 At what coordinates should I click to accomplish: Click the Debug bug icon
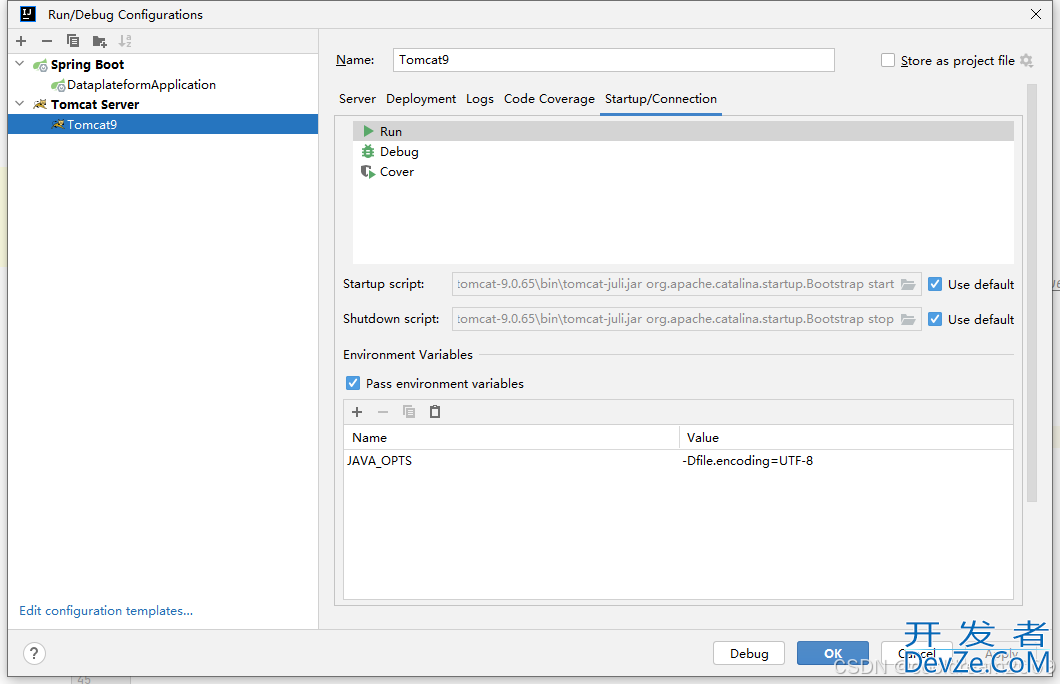[368, 151]
